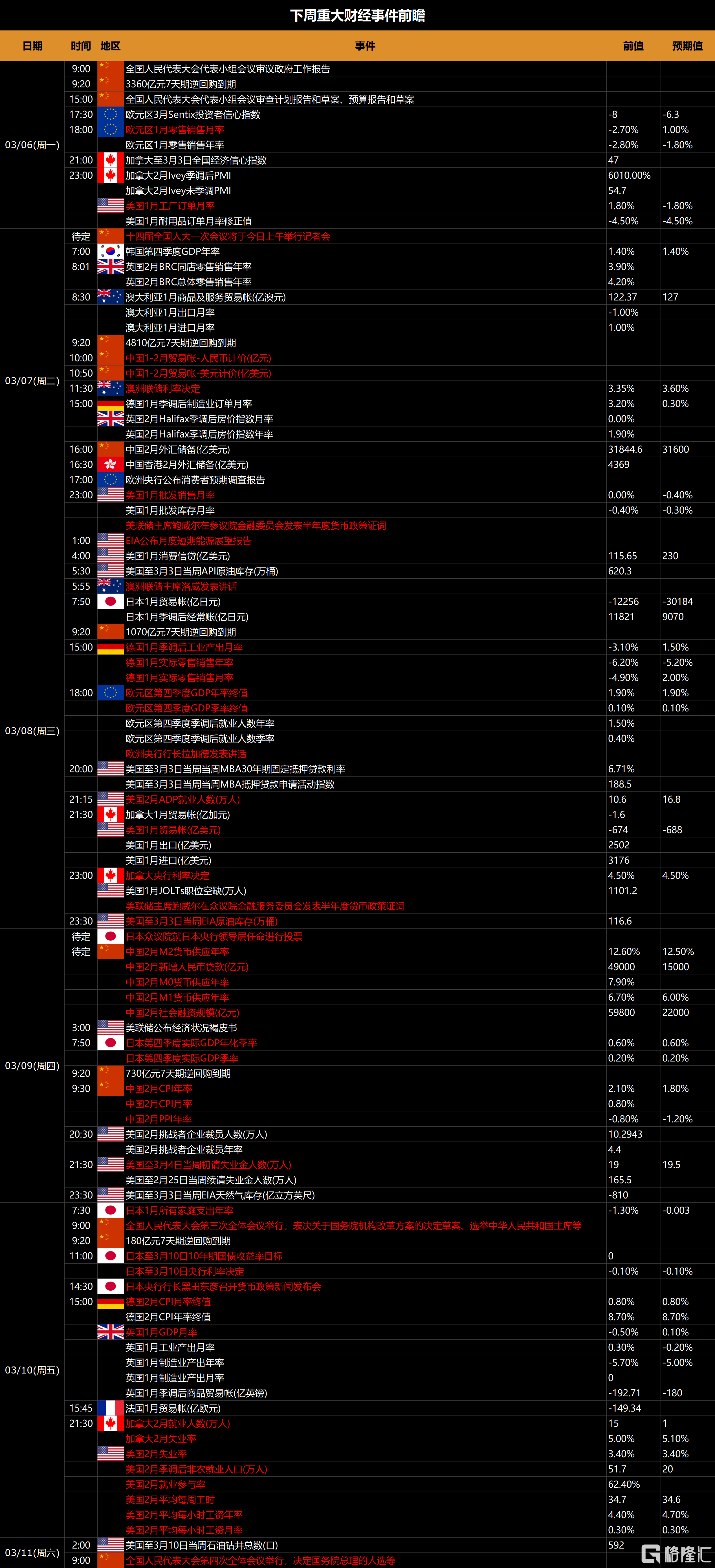Click the China flag beside 全国人民代表大会代表小组会议审议政府工作报告
Screen dimensions: 715x1568
(x=110, y=69)
